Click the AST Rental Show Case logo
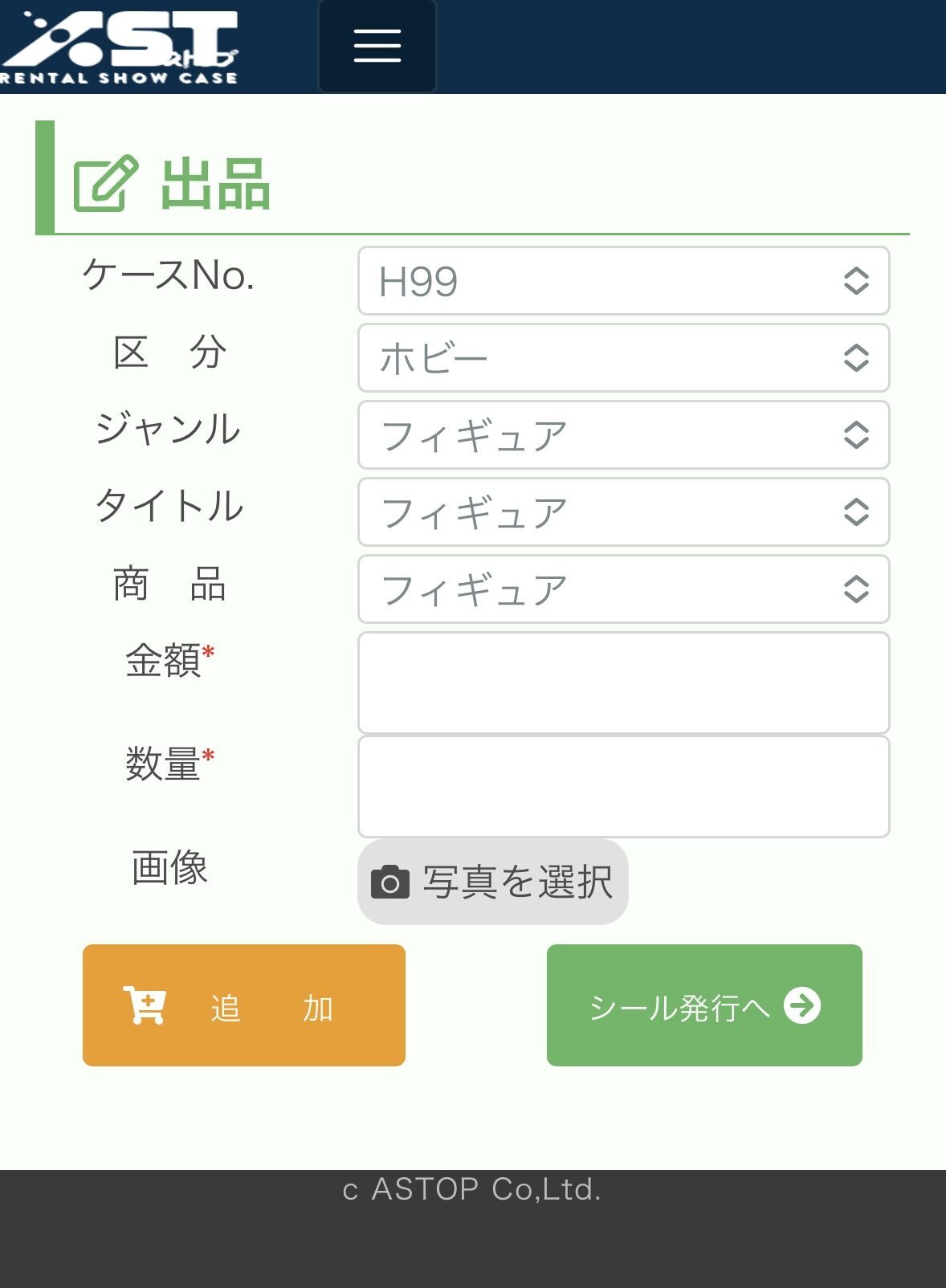This screenshot has width=946, height=1288. (x=120, y=47)
